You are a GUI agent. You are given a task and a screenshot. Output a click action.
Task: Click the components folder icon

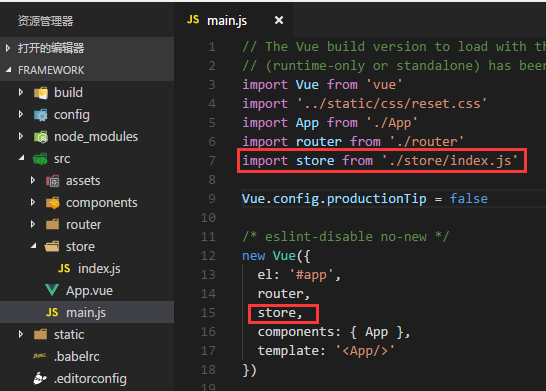click(53, 203)
